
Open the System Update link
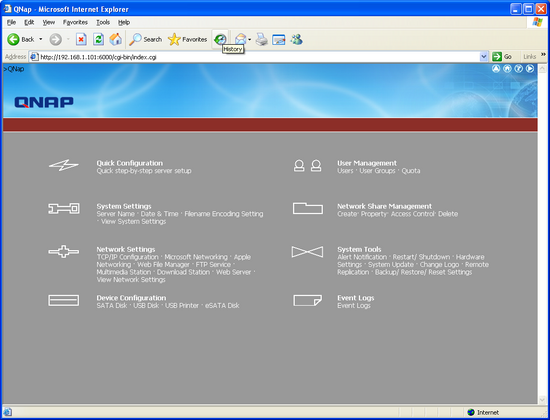coord(391,265)
